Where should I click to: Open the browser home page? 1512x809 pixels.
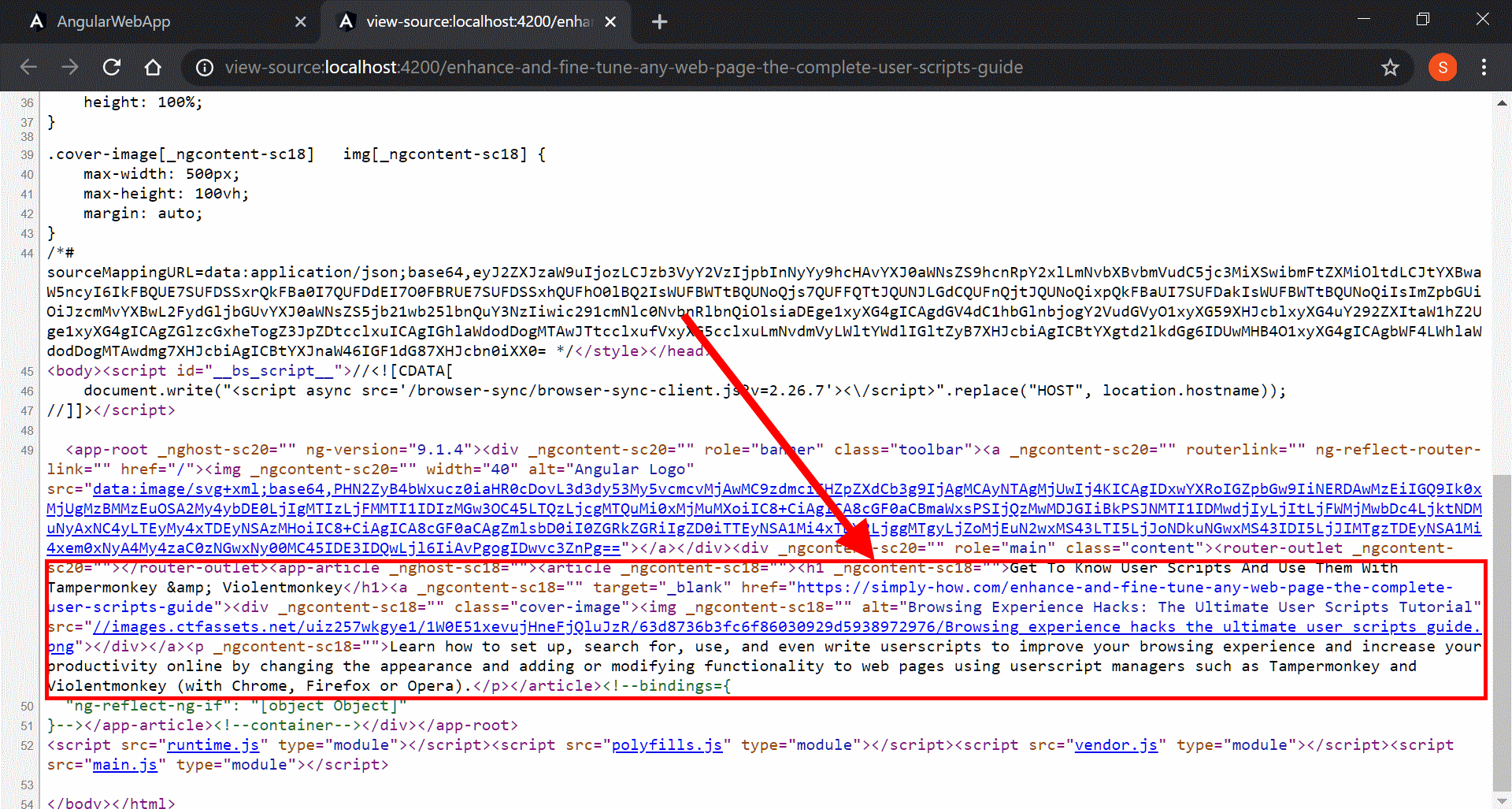(153, 68)
